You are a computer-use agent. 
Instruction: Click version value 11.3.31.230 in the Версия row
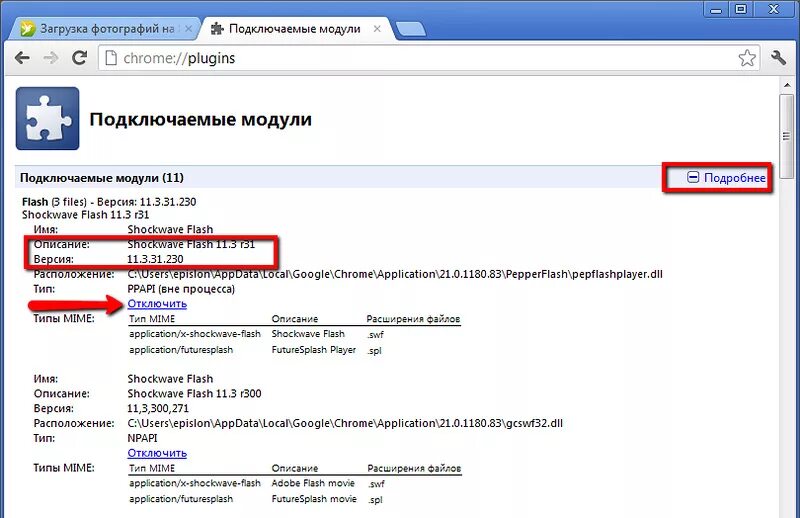point(155,259)
